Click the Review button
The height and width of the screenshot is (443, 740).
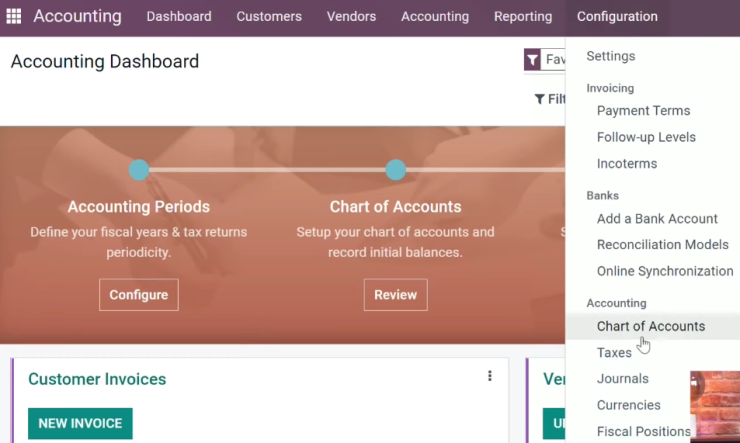coord(395,295)
